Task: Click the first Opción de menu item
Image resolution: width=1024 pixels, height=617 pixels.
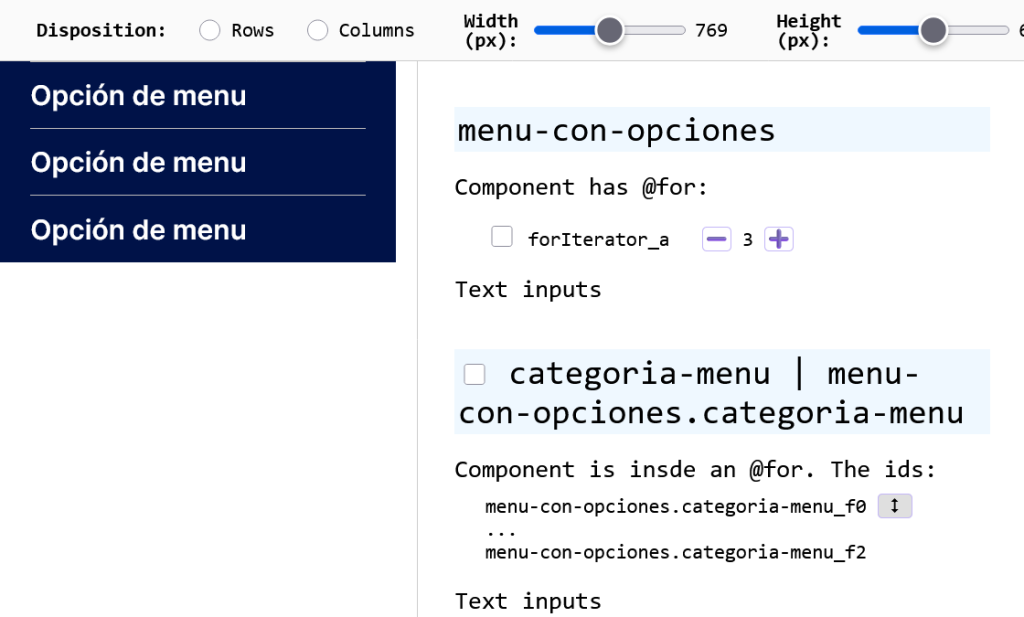Action: tap(138, 96)
